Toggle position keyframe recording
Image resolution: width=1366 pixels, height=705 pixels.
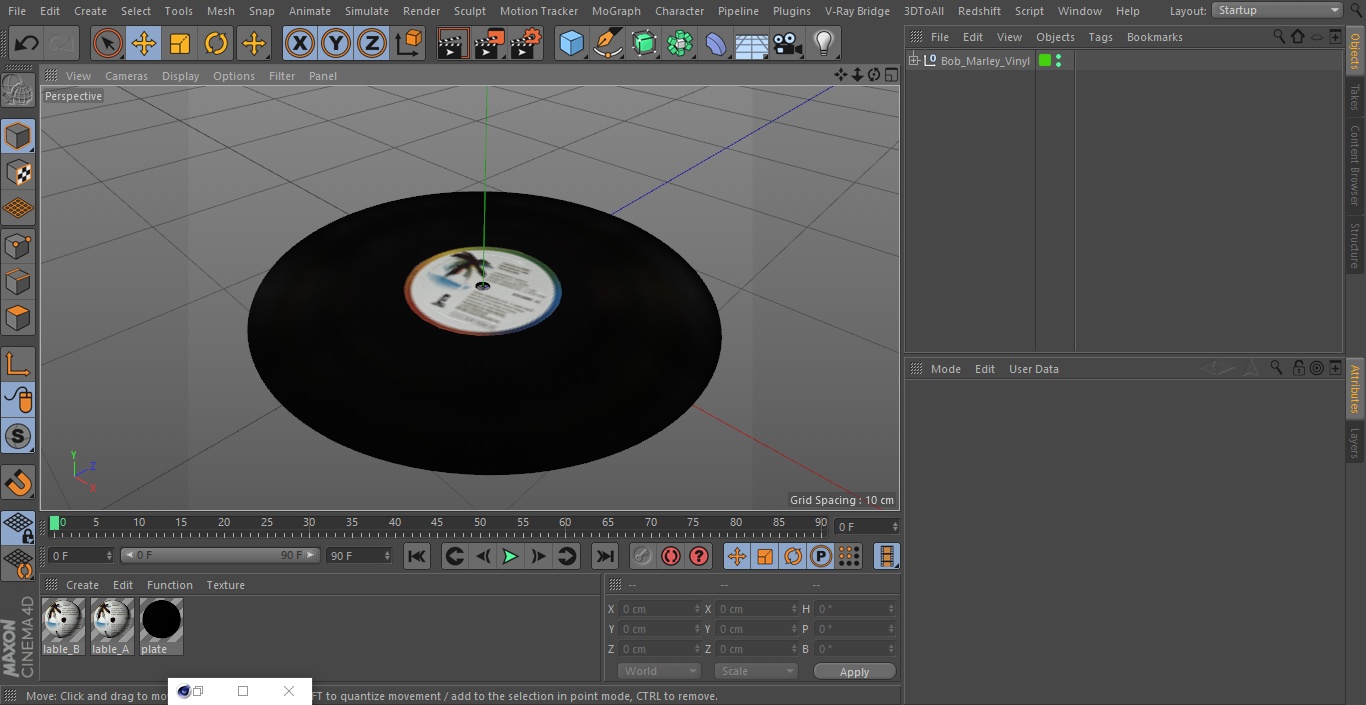(x=737, y=556)
